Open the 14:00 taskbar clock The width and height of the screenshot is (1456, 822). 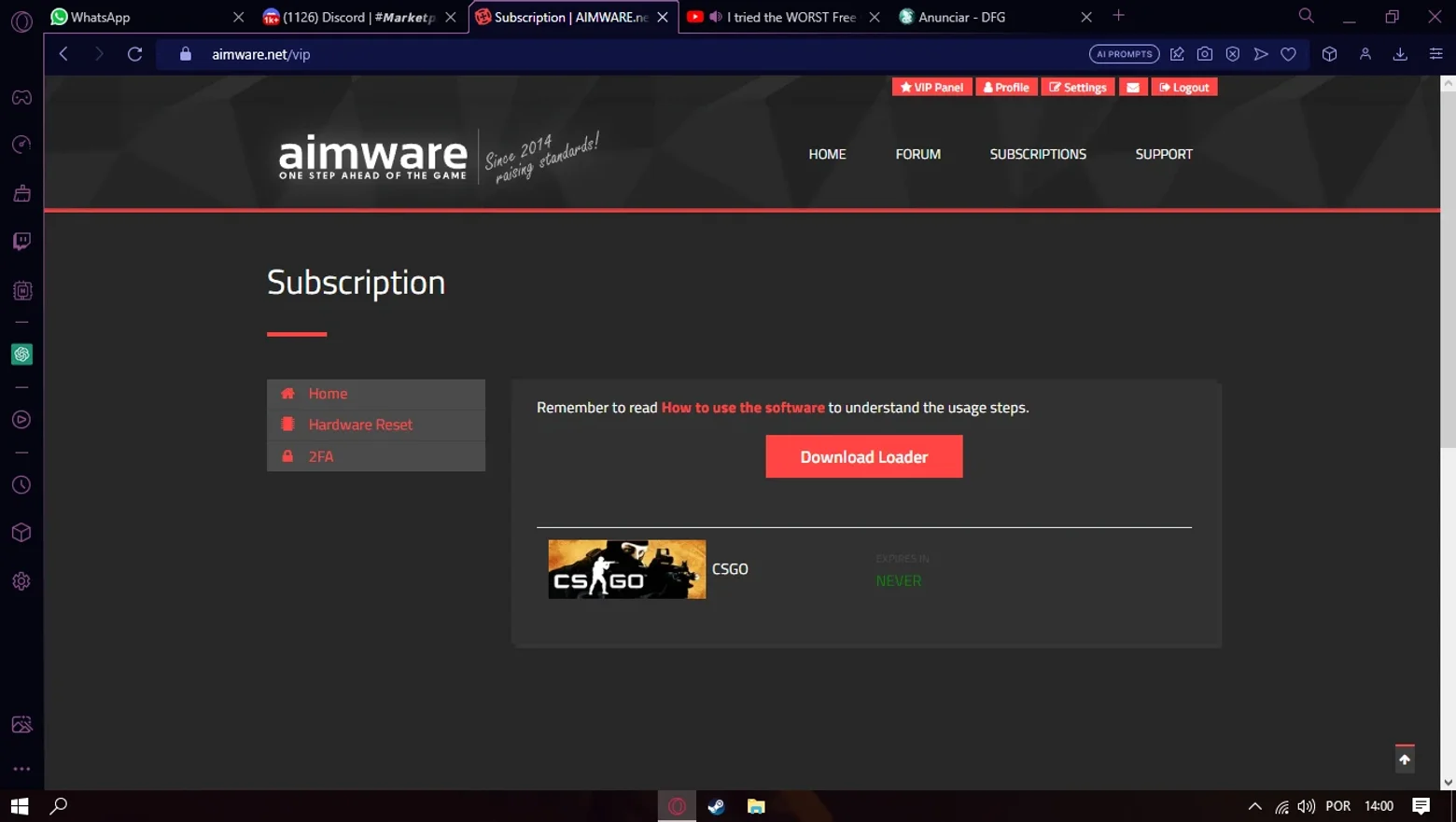click(1379, 806)
